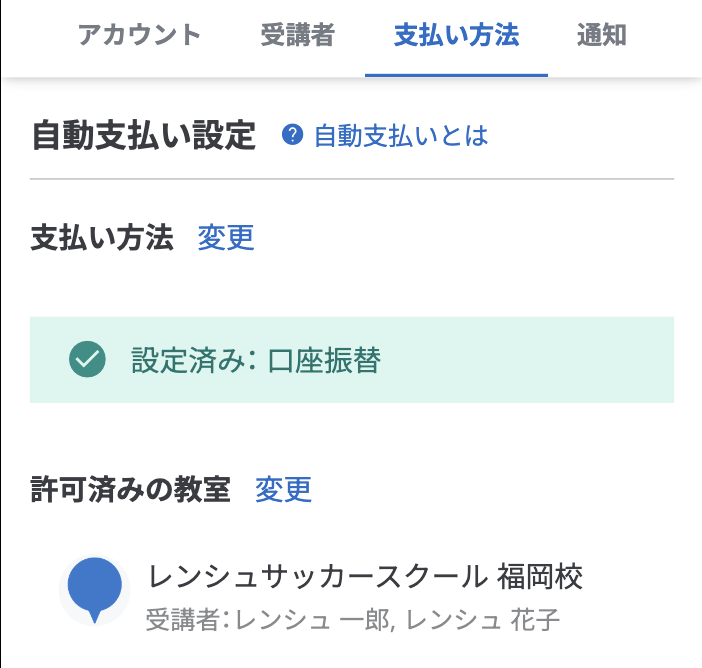Click 変更 next to 支払い方法 heading
Image resolution: width=702 pixels, height=668 pixels.
point(226,238)
